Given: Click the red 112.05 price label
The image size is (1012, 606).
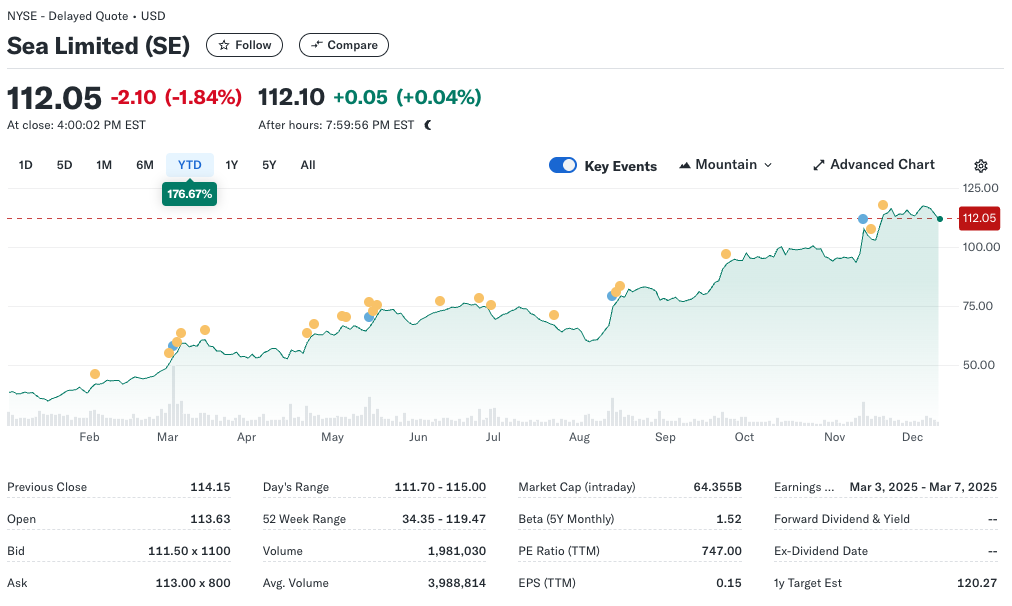Looking at the screenshot, I should 979,218.
